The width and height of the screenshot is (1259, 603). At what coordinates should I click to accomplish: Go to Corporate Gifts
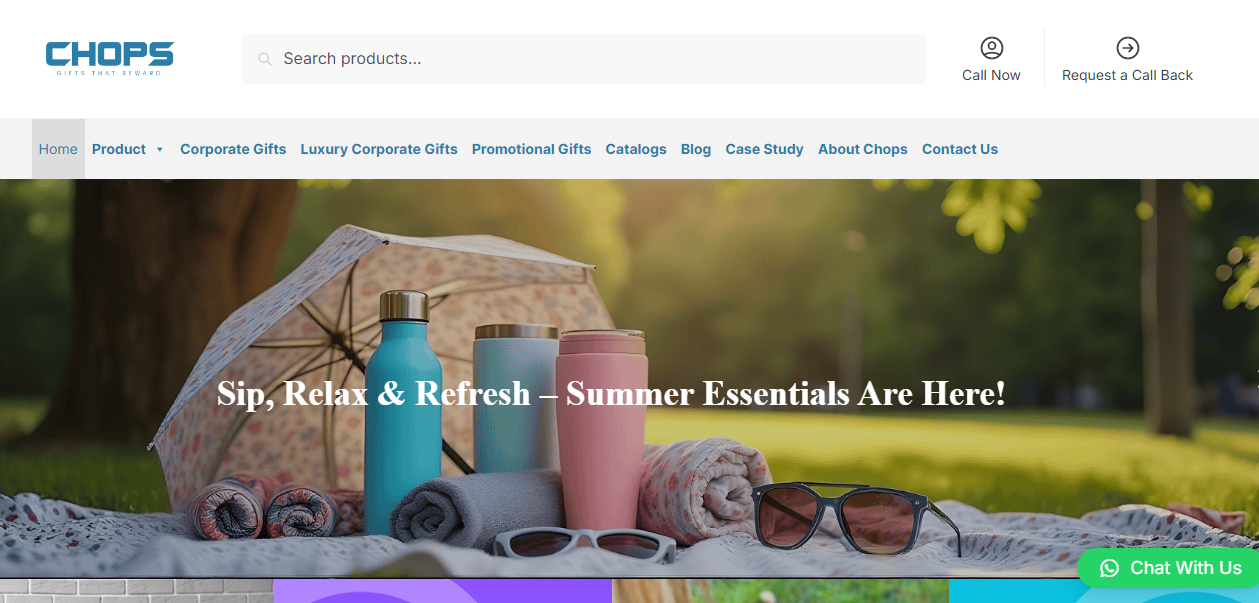coord(233,149)
